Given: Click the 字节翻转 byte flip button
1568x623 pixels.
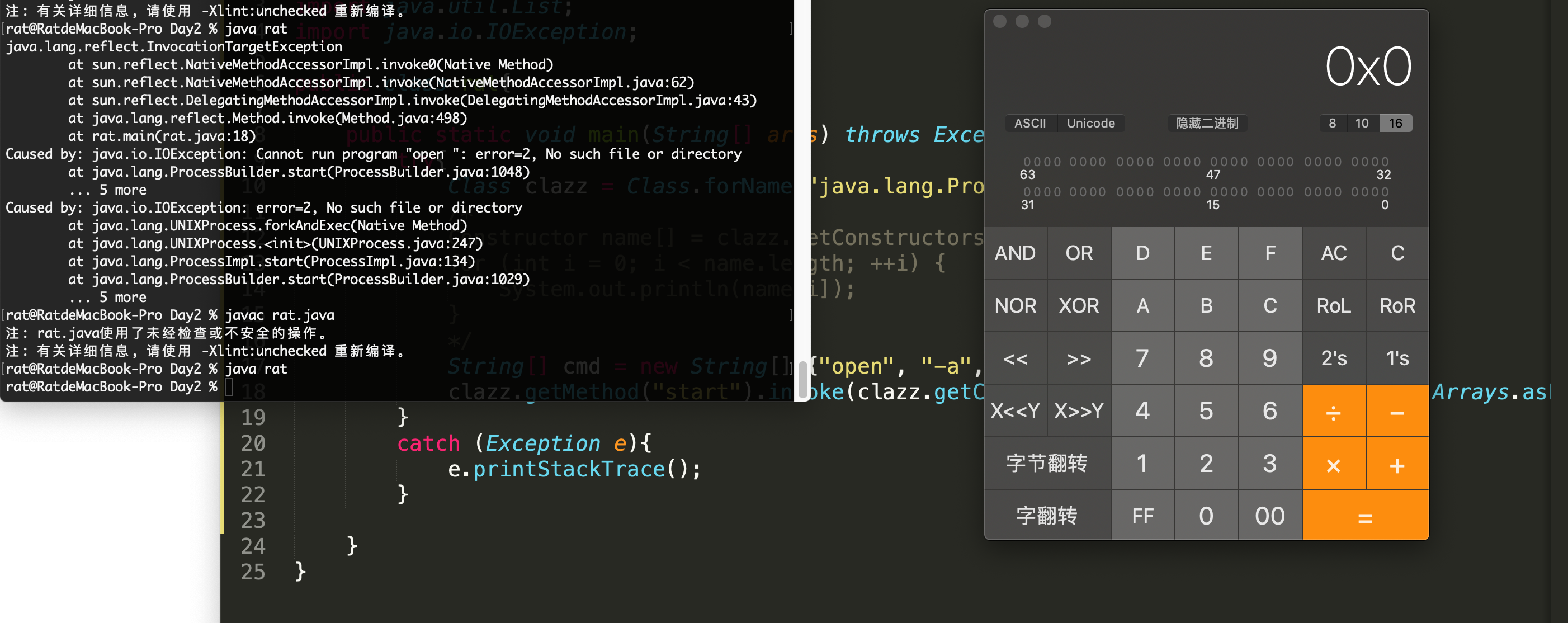Looking at the screenshot, I should [x=1047, y=464].
